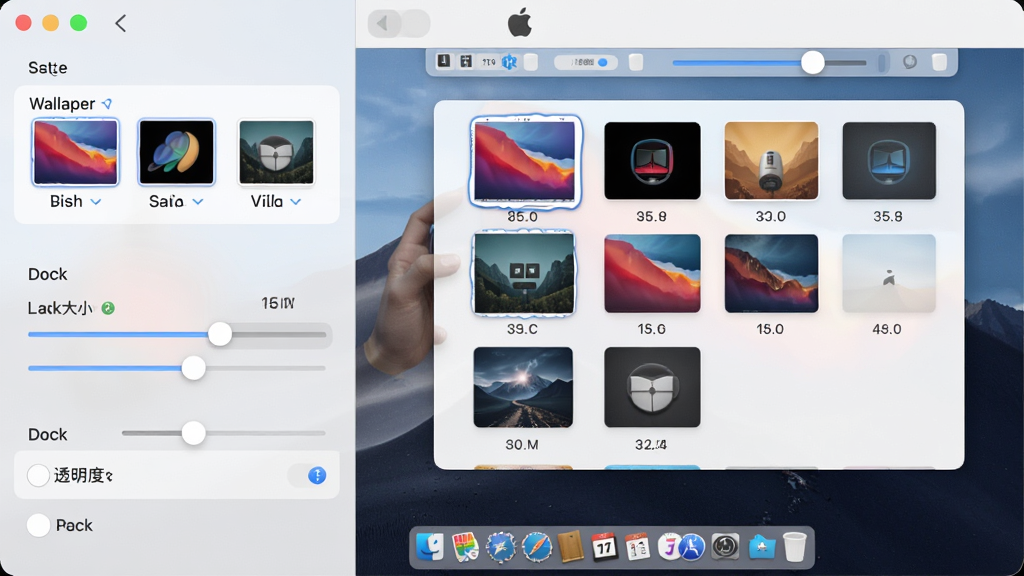Select the Pack radio option
The image size is (1024, 576).
39,525
